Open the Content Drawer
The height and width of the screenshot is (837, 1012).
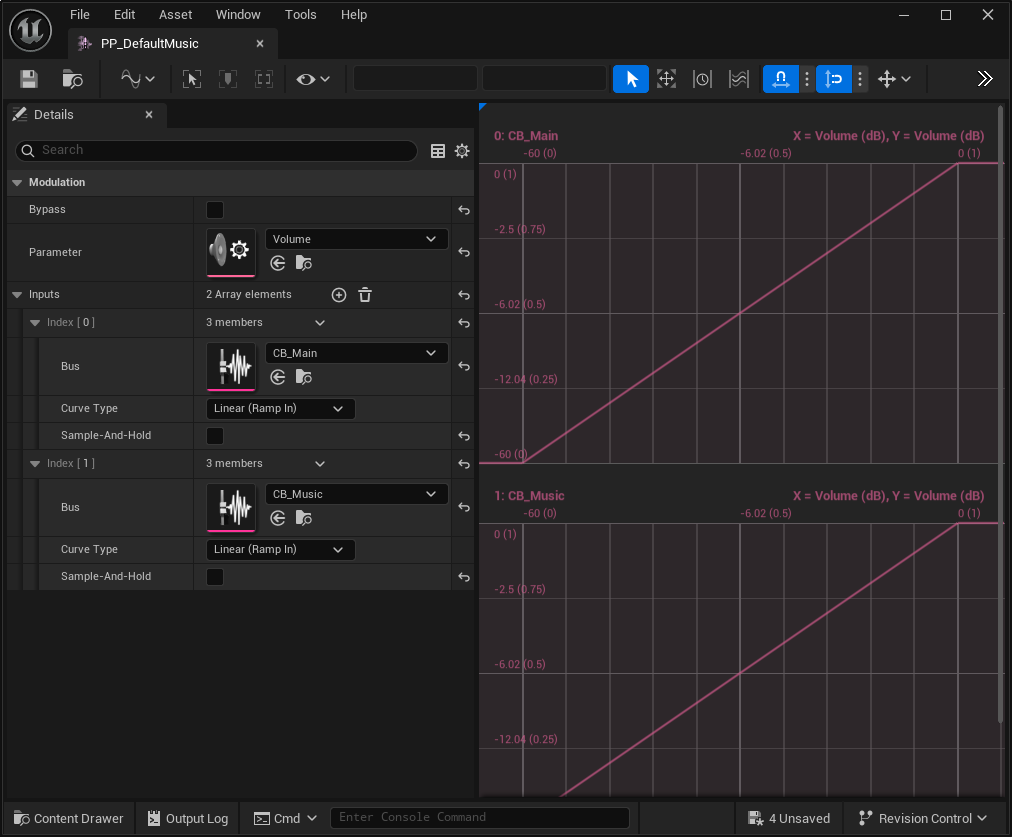(68, 818)
